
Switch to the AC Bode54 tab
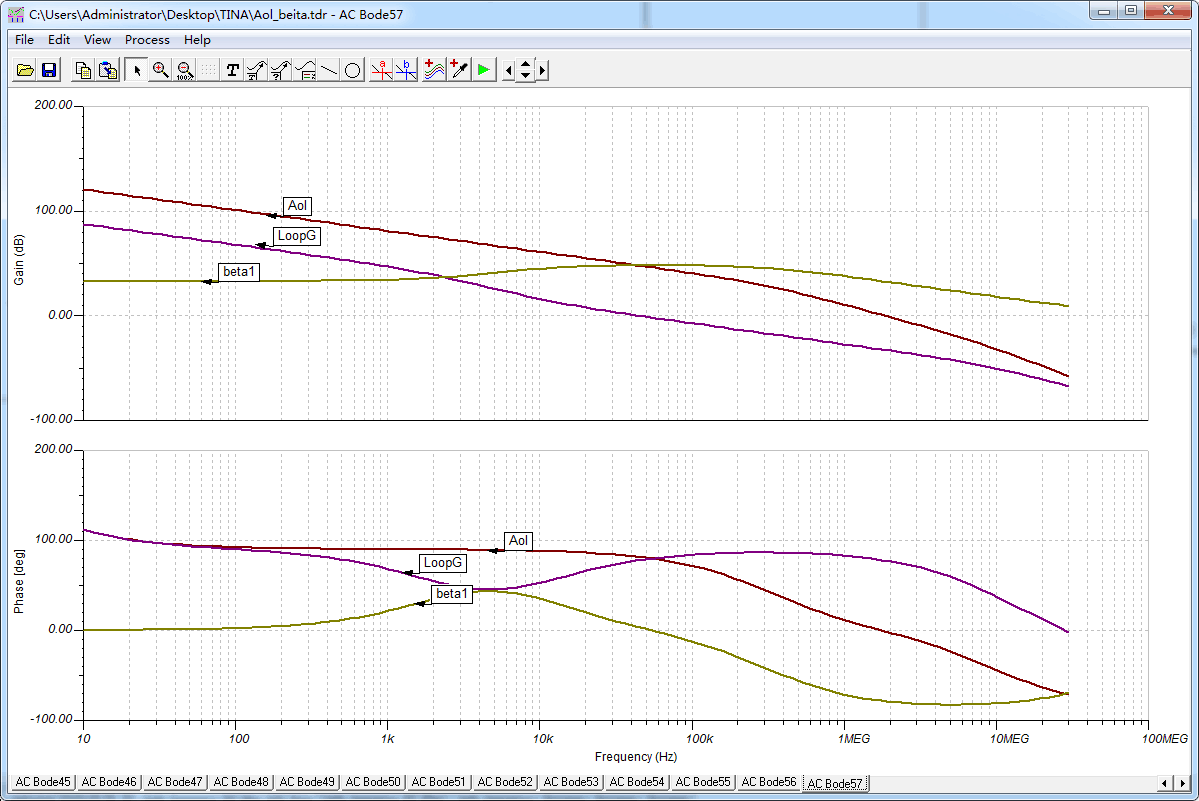636,782
